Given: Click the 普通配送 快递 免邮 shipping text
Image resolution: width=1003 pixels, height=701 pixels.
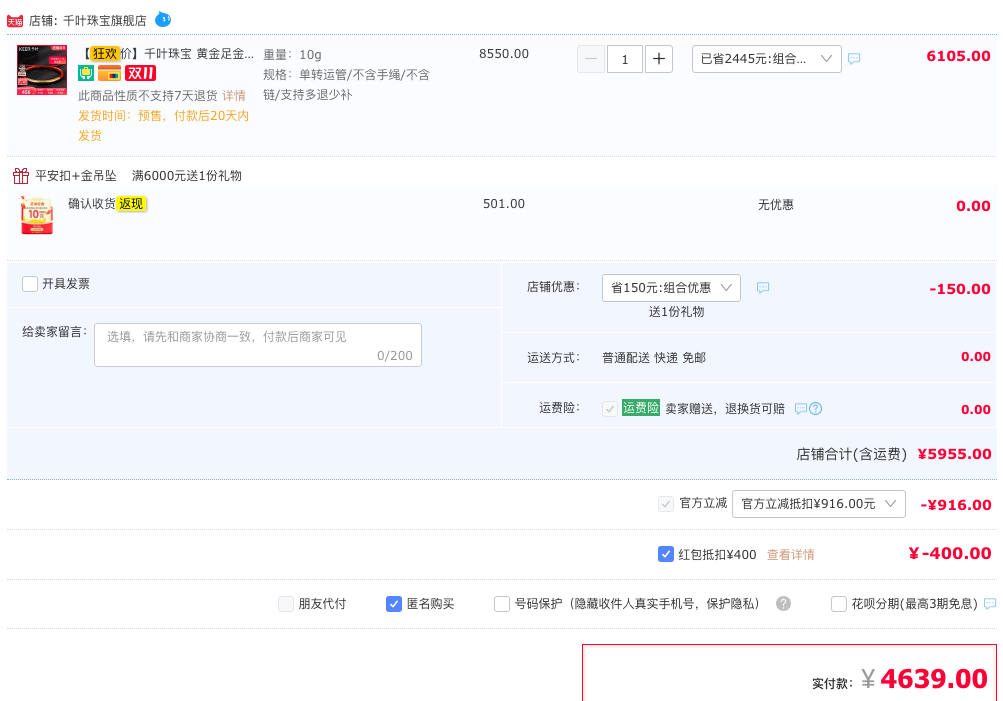Looking at the screenshot, I should (654, 358).
